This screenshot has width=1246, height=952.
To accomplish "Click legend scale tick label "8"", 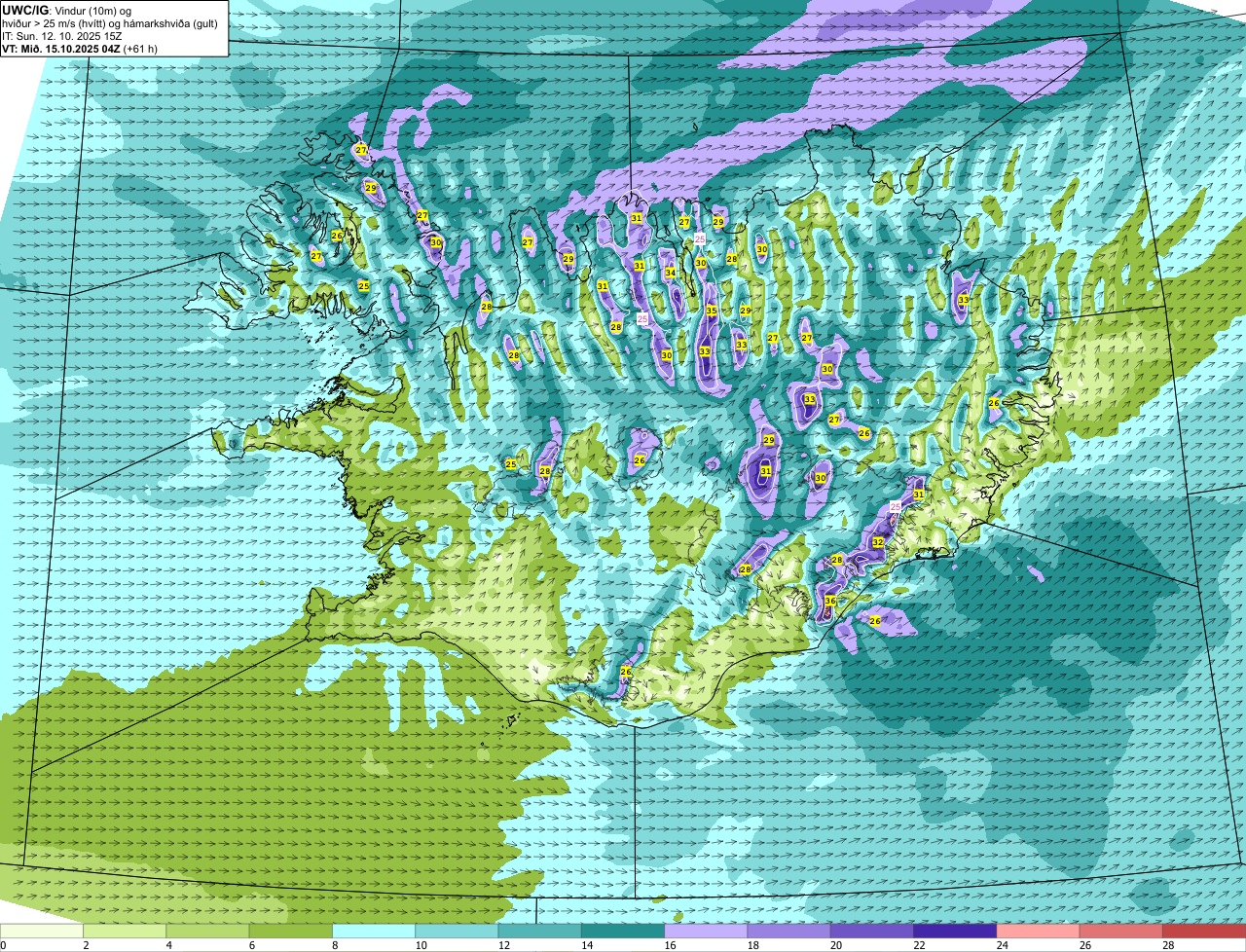I will 335,945.
